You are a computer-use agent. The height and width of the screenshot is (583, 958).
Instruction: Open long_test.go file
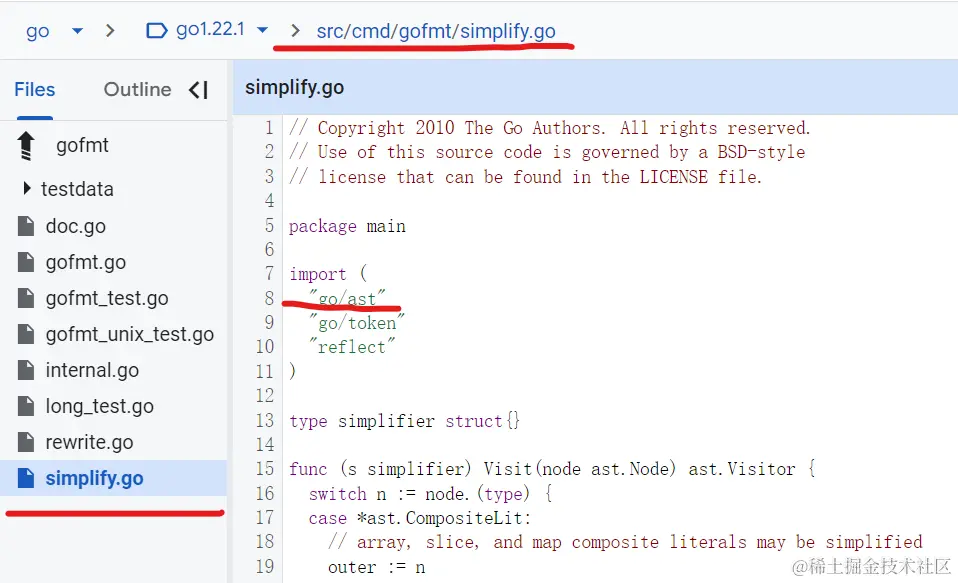[x=100, y=407]
